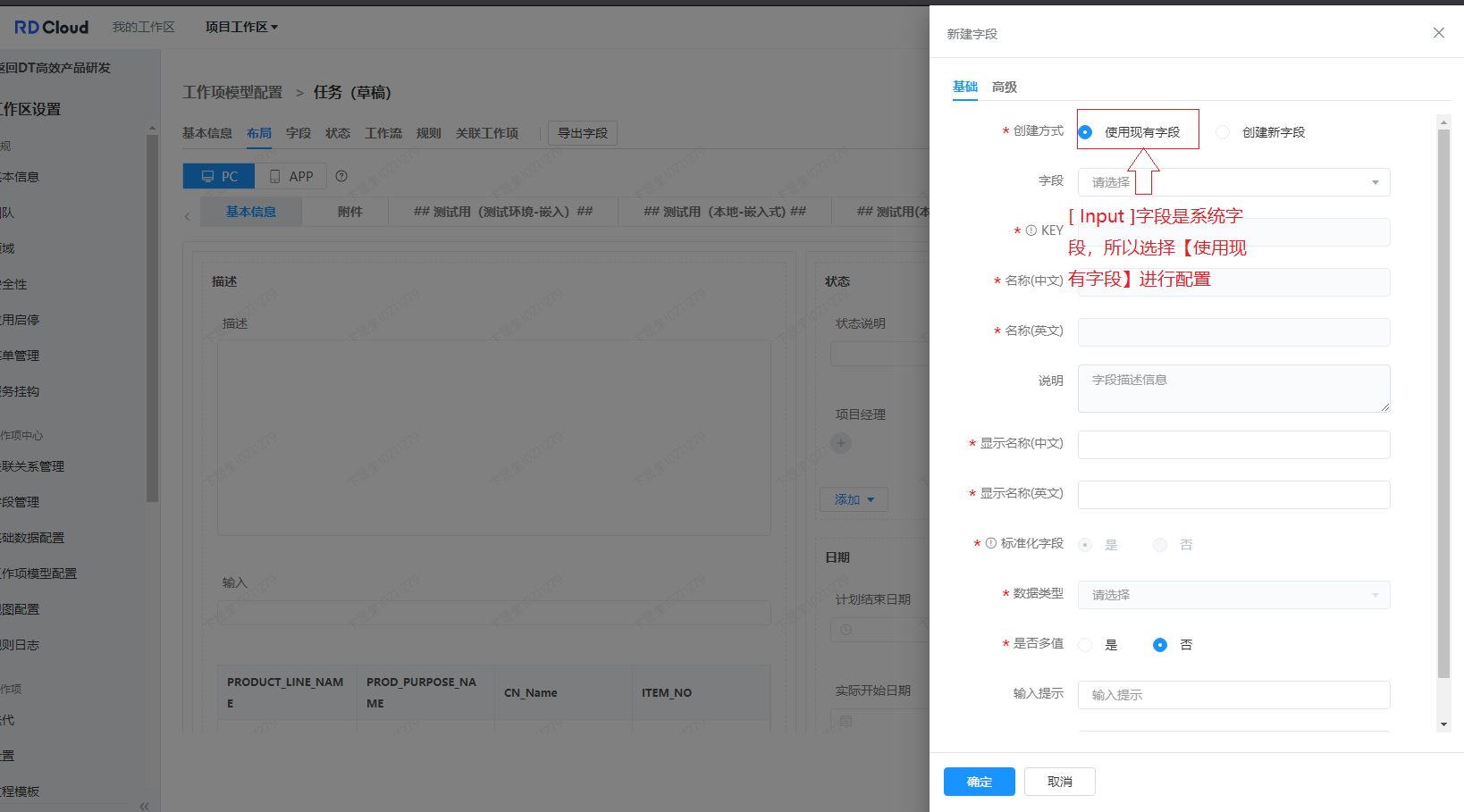Click the ITEM_NO column header
Image resolution: width=1464 pixels, height=812 pixels.
pyautogui.click(x=701, y=692)
